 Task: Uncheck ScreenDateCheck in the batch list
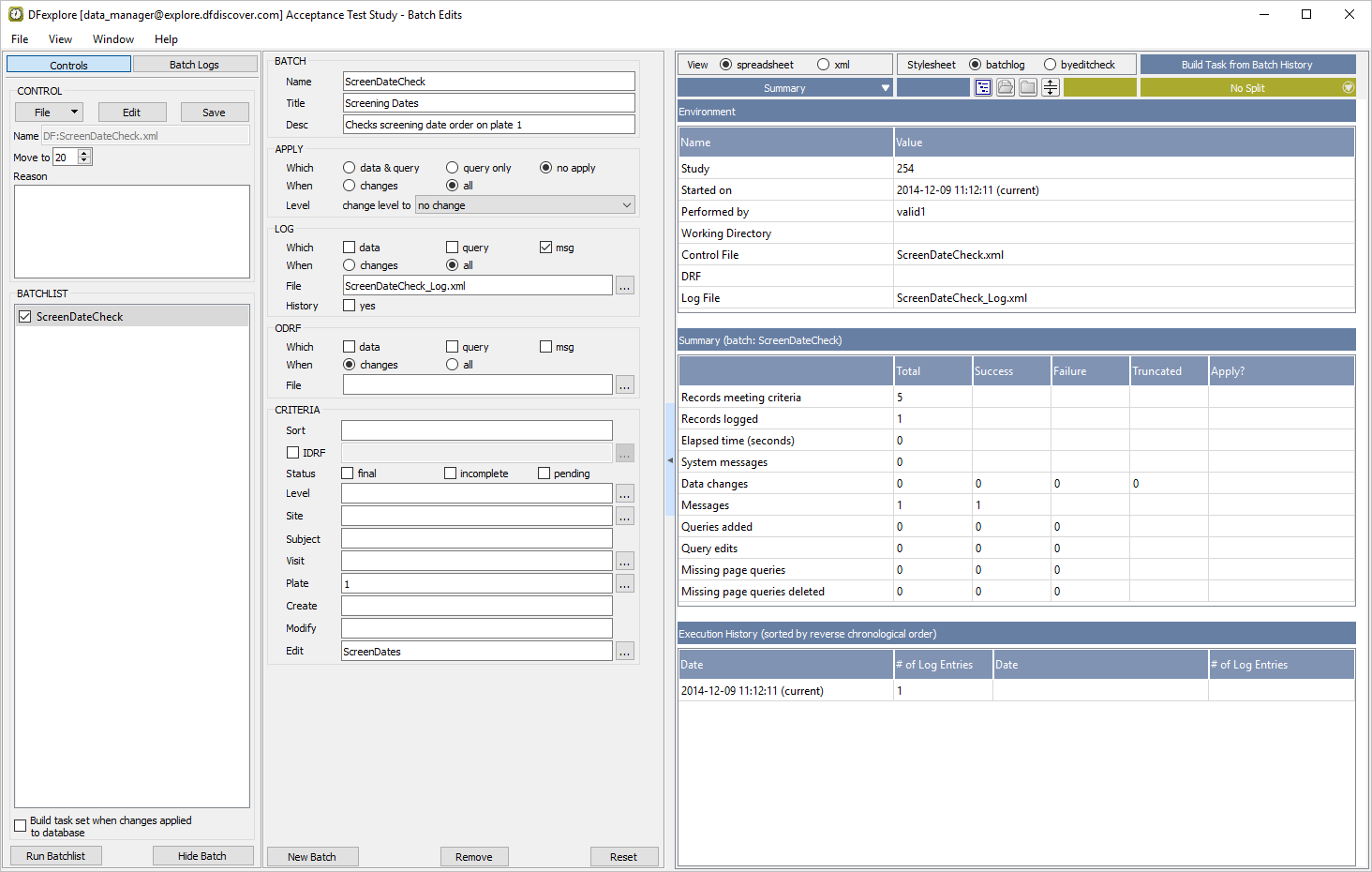click(x=25, y=317)
